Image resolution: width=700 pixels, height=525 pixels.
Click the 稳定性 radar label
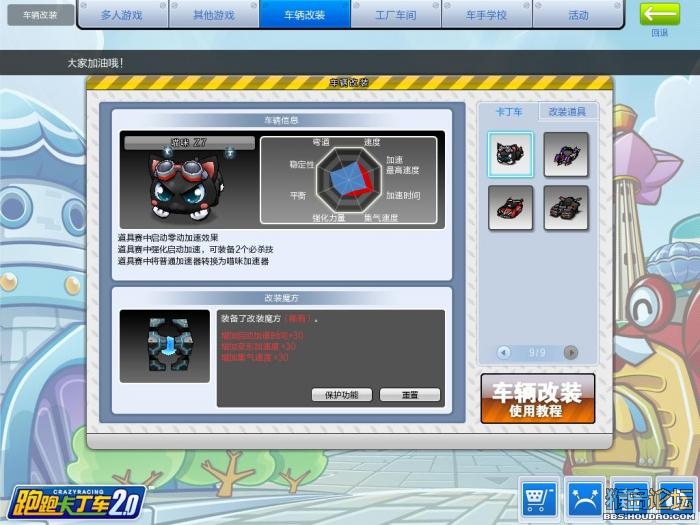pos(301,164)
